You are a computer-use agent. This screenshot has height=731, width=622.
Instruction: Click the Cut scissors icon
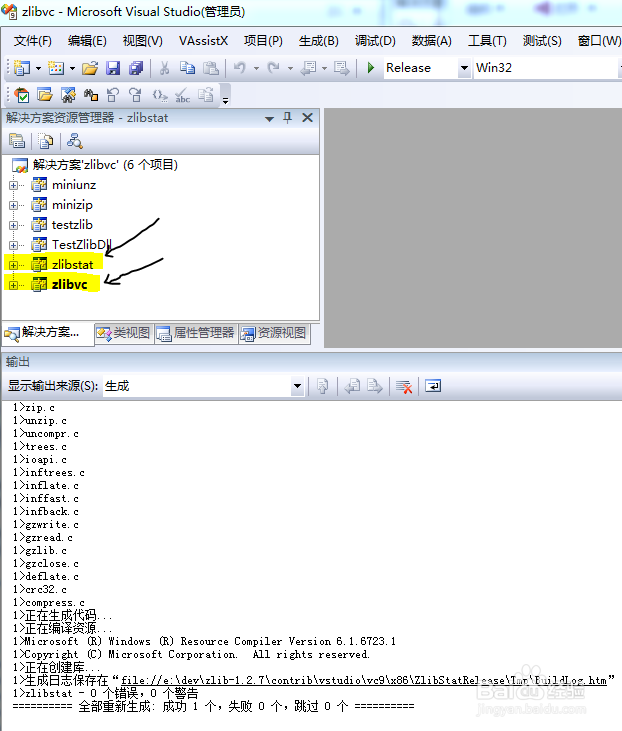click(164, 68)
